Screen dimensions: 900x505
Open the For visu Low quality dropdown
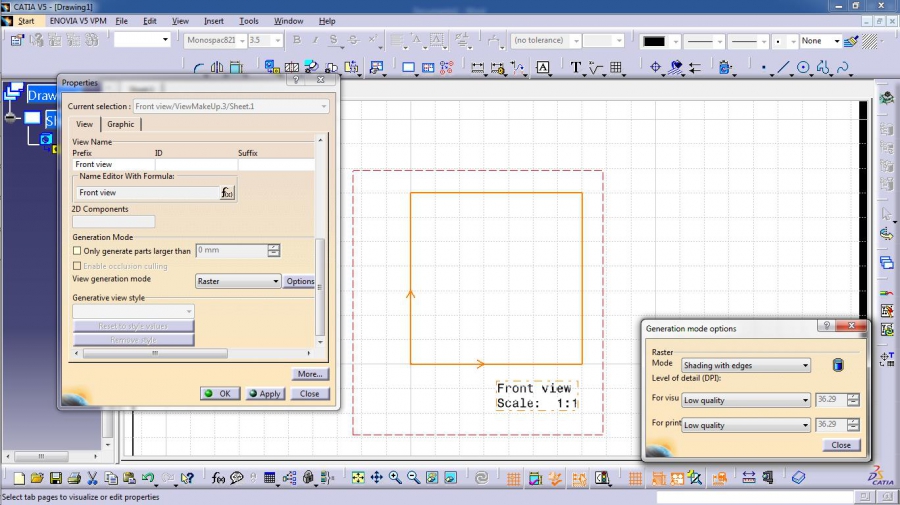click(x=746, y=400)
